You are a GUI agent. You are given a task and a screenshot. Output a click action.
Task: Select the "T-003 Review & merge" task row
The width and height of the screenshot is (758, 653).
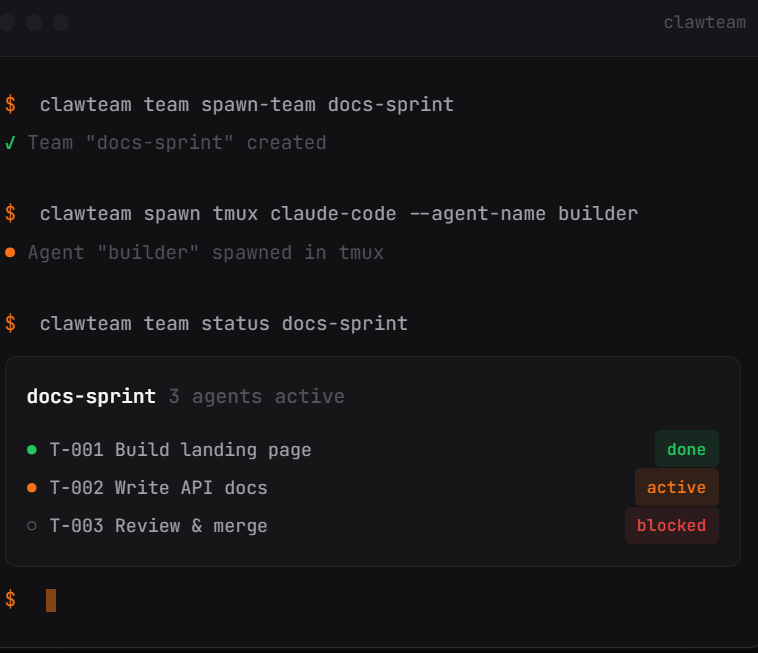click(373, 526)
